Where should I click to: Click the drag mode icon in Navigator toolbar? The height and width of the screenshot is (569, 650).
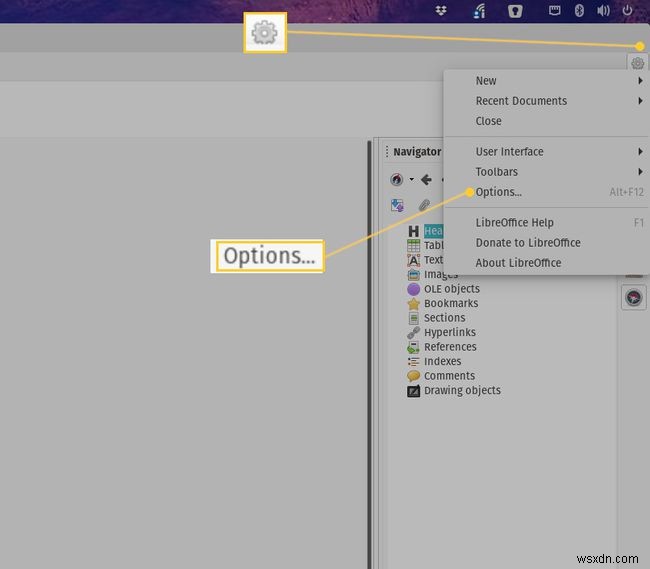coord(397,205)
